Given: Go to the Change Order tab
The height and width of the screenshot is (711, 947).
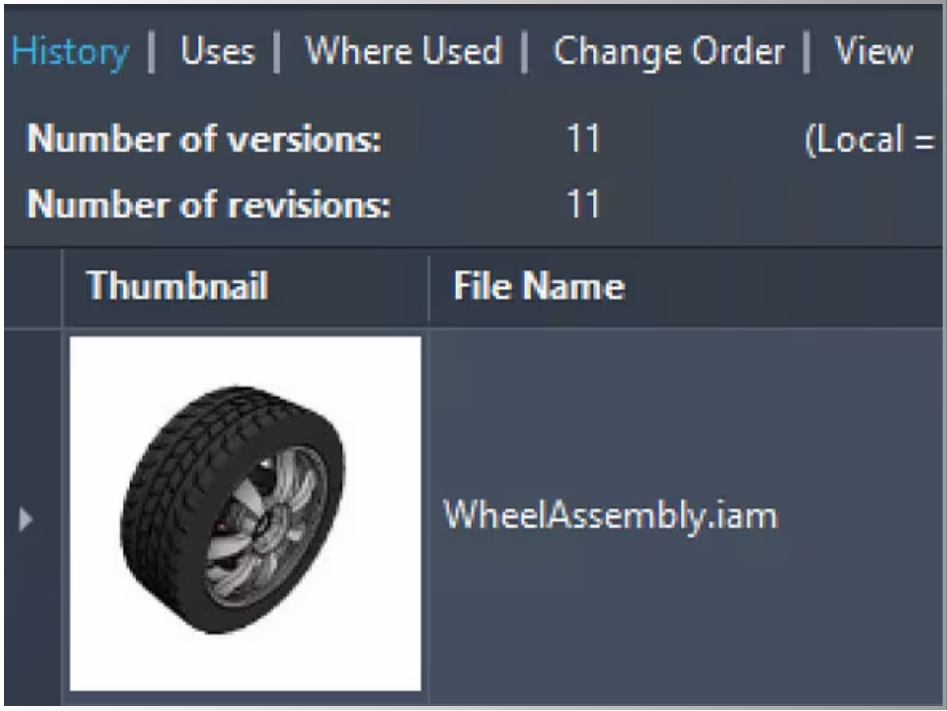Looking at the screenshot, I should pyautogui.click(x=669, y=52).
